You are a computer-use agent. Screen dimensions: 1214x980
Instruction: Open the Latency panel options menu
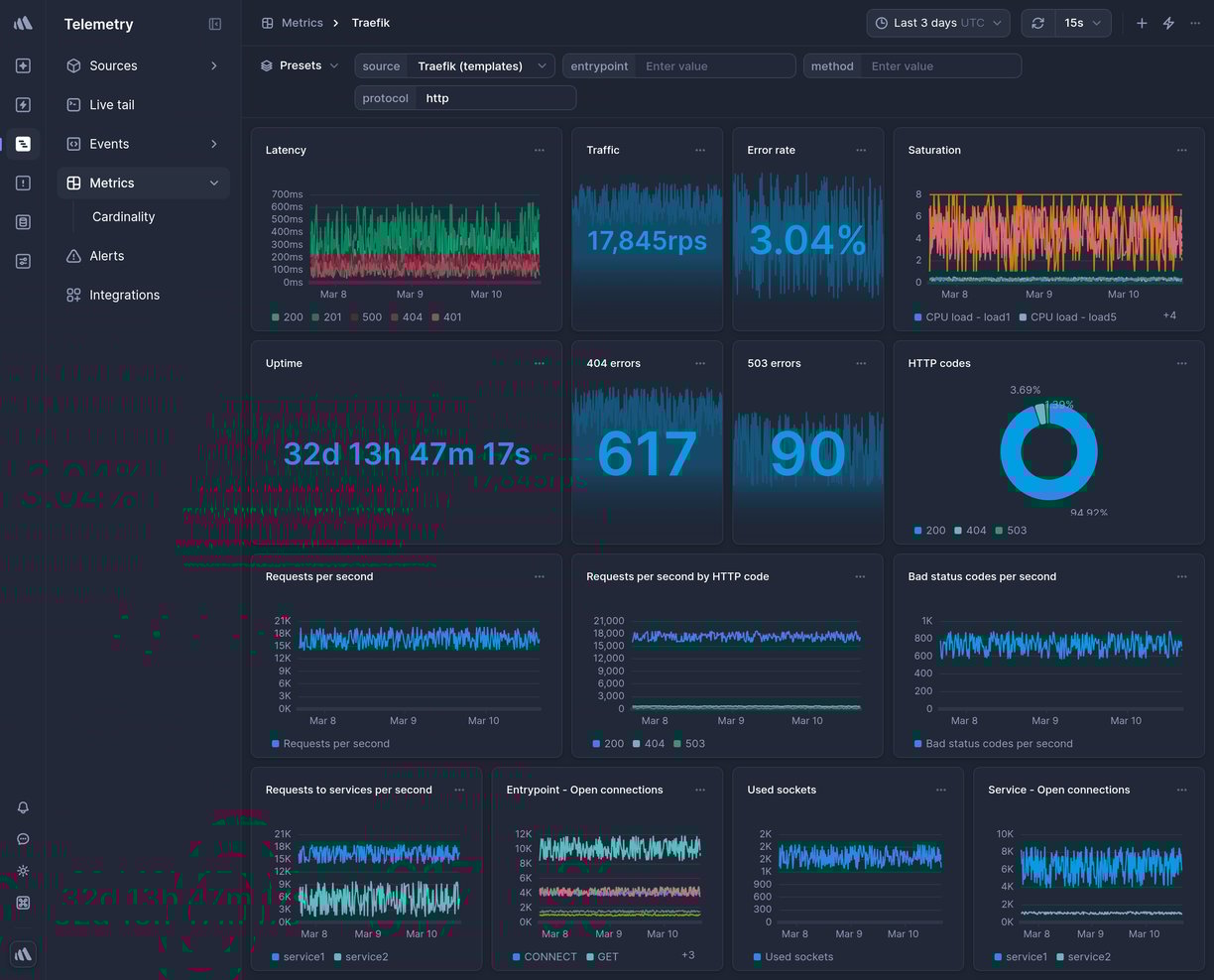click(x=540, y=150)
